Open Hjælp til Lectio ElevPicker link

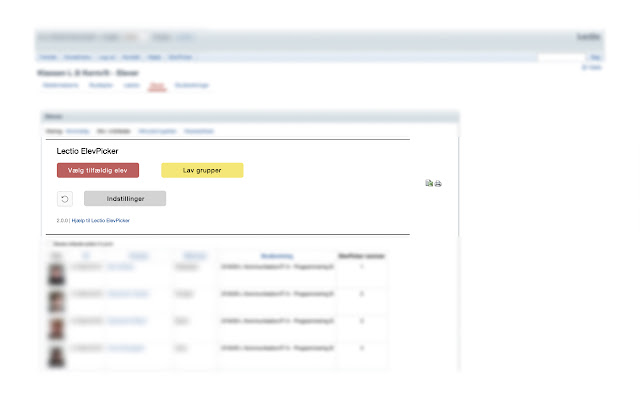click(100, 220)
